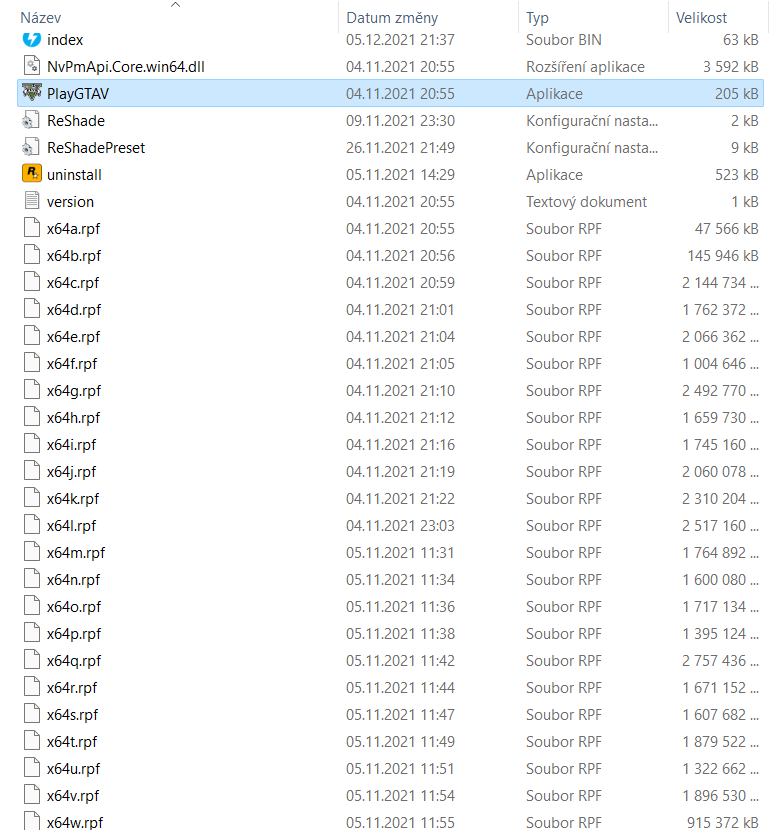Screen dimensions: 779x837
Task: Click the type Rozšíření aplikace
Action: pyautogui.click(x=585, y=67)
